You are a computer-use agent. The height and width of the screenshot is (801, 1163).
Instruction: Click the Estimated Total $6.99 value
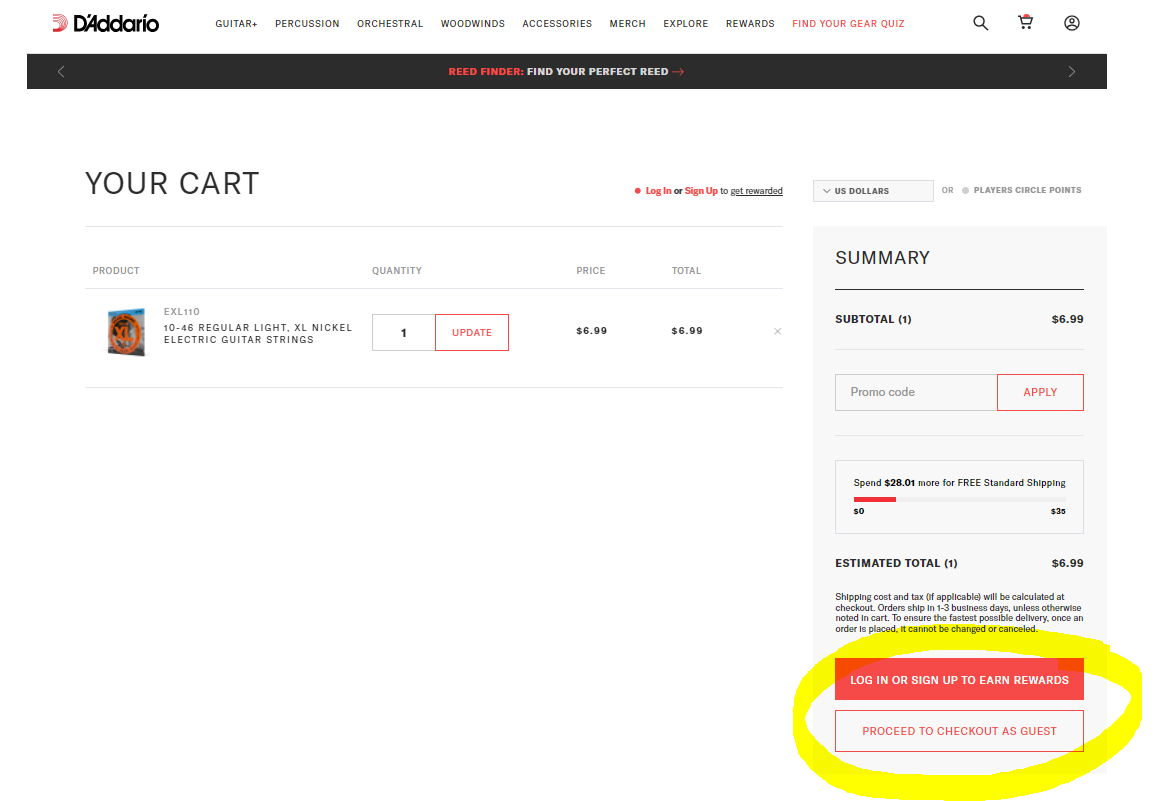click(1067, 563)
